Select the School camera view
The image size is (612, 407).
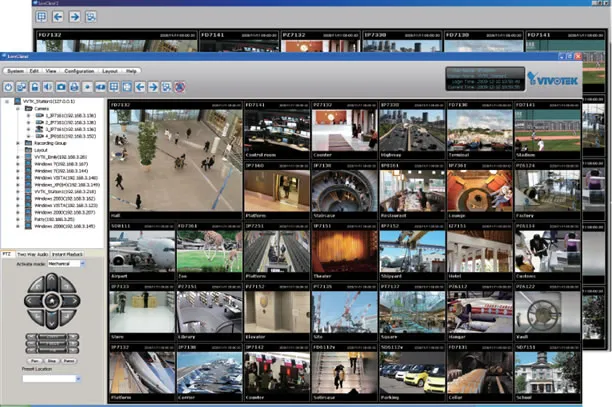pos(547,373)
